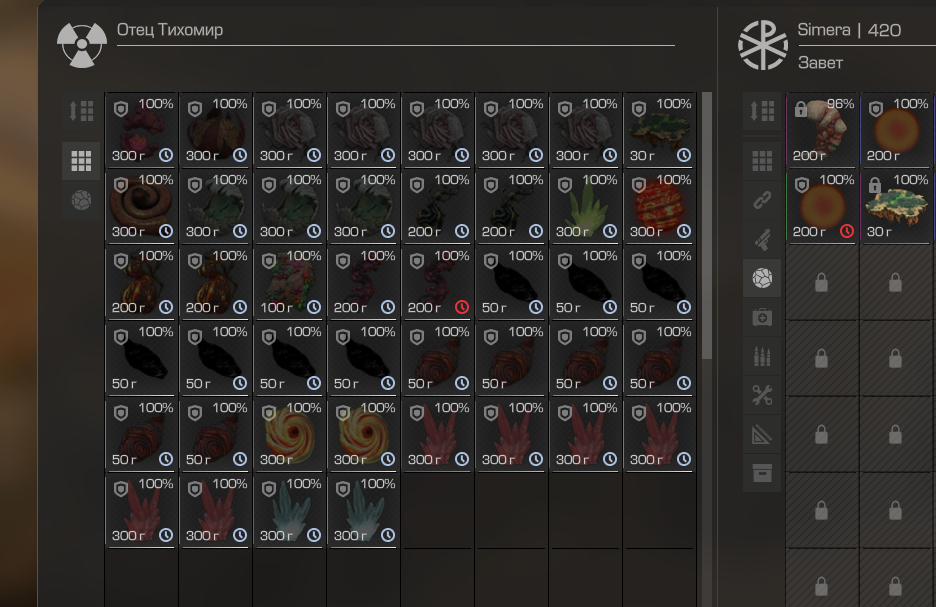This screenshot has width=936, height=607.
Task: Select the chain link filter icon
Action: click(762, 200)
